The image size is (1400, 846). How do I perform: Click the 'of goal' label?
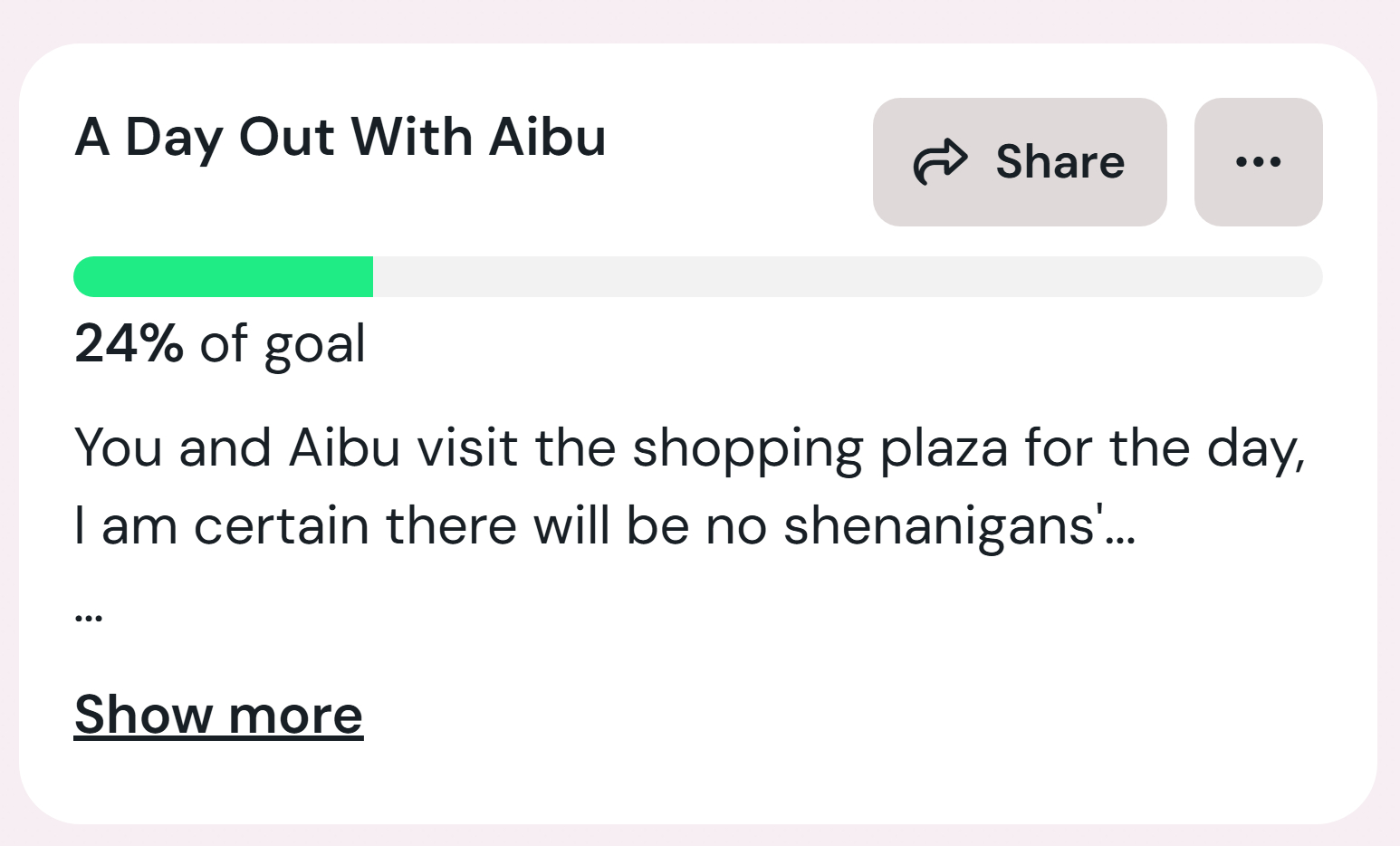(283, 344)
